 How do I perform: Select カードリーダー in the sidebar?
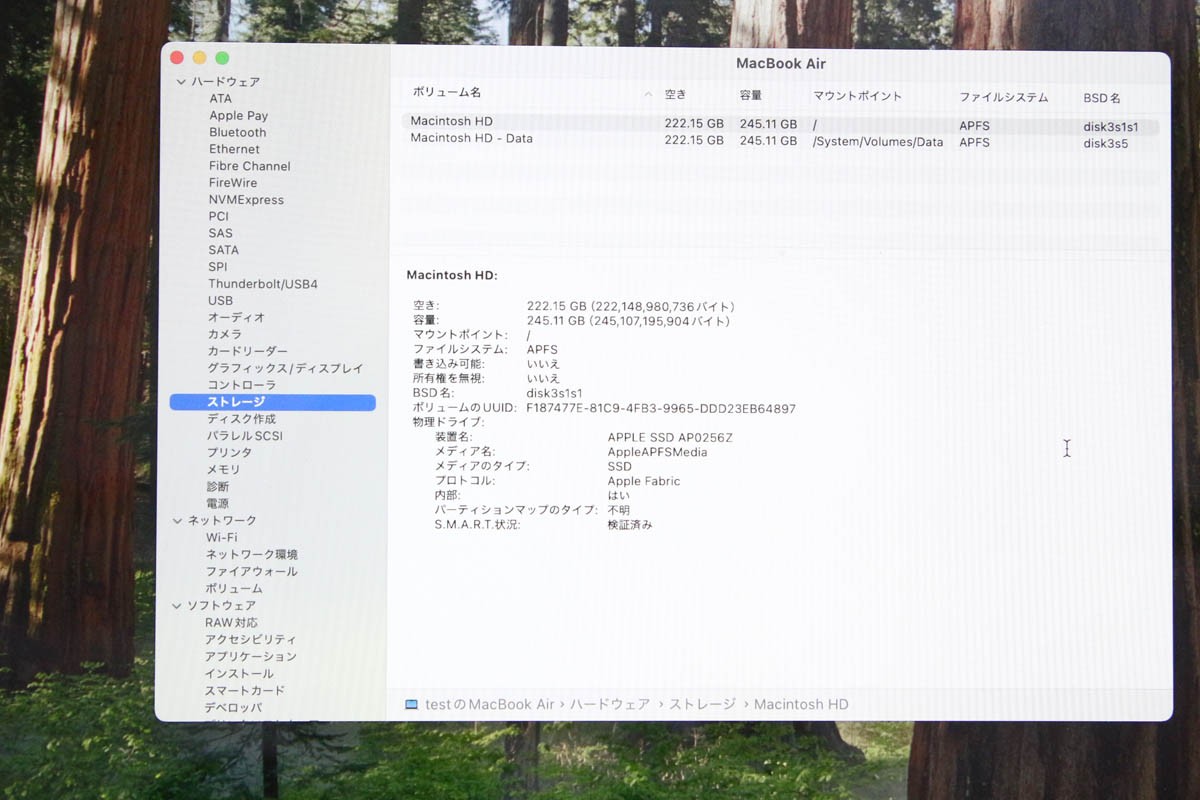tap(247, 351)
